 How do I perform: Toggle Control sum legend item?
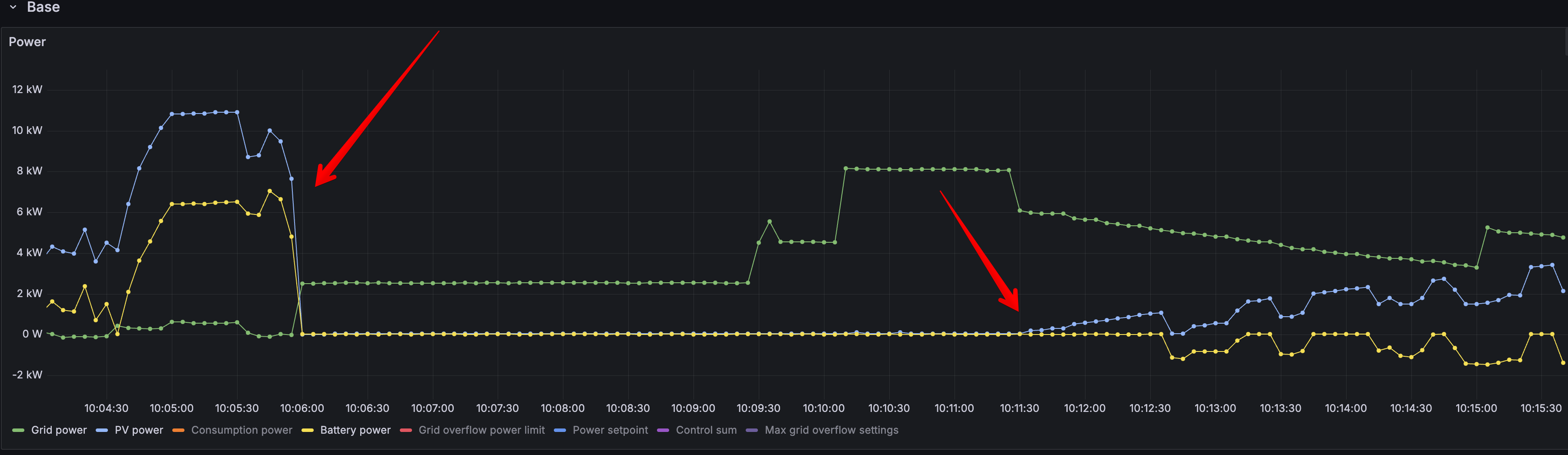[x=706, y=430]
